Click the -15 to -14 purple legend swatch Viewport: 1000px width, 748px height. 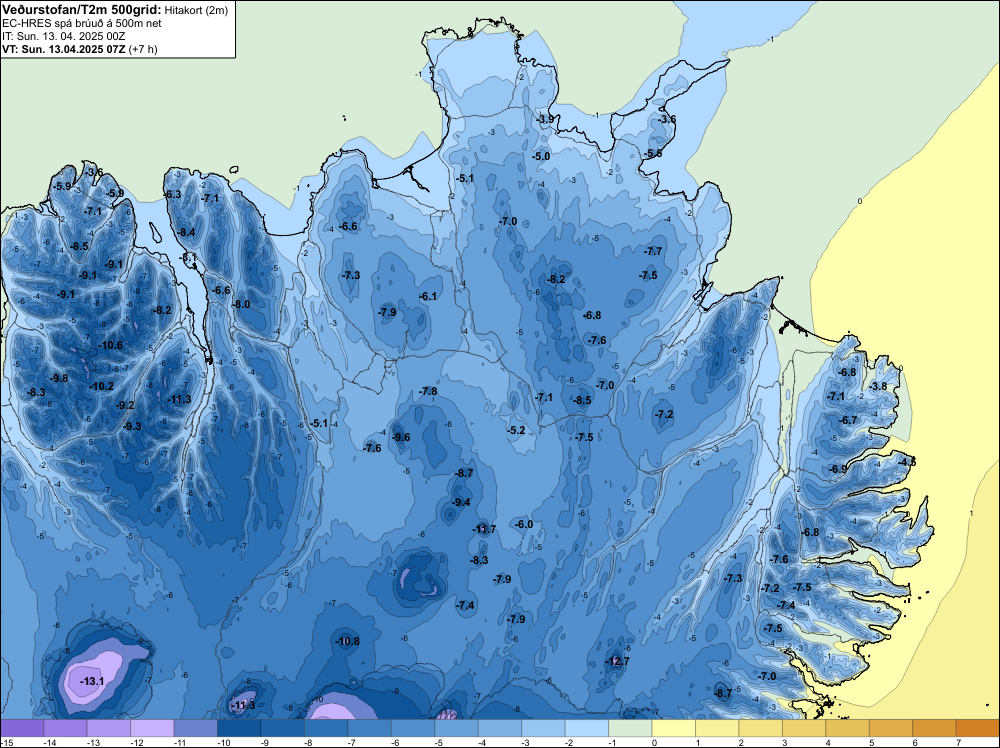[22, 728]
